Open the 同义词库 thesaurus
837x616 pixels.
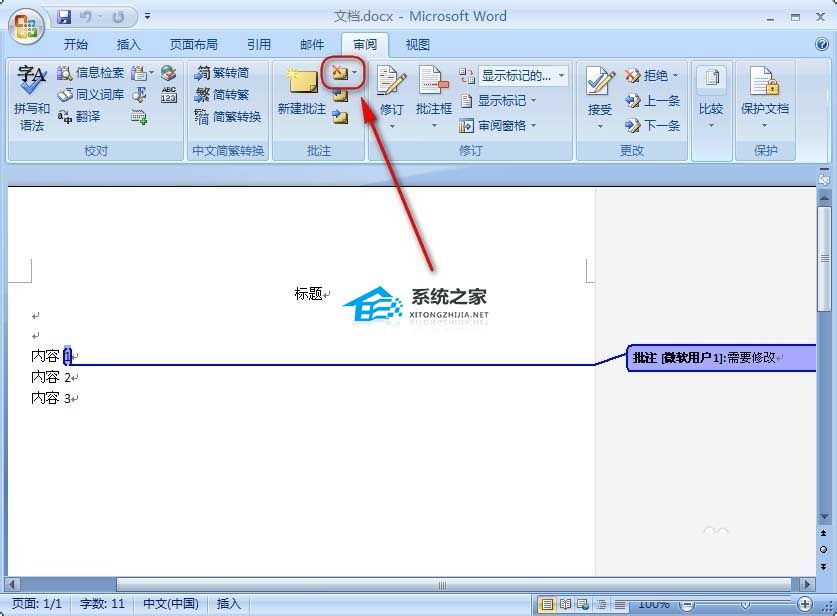point(91,95)
